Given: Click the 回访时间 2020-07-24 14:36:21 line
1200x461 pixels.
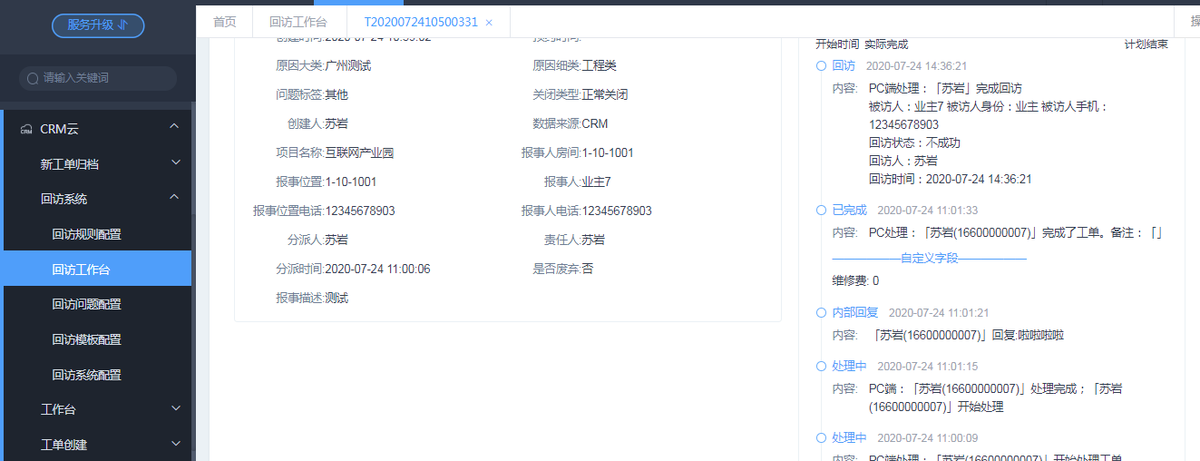Looking at the screenshot, I should 950,179.
